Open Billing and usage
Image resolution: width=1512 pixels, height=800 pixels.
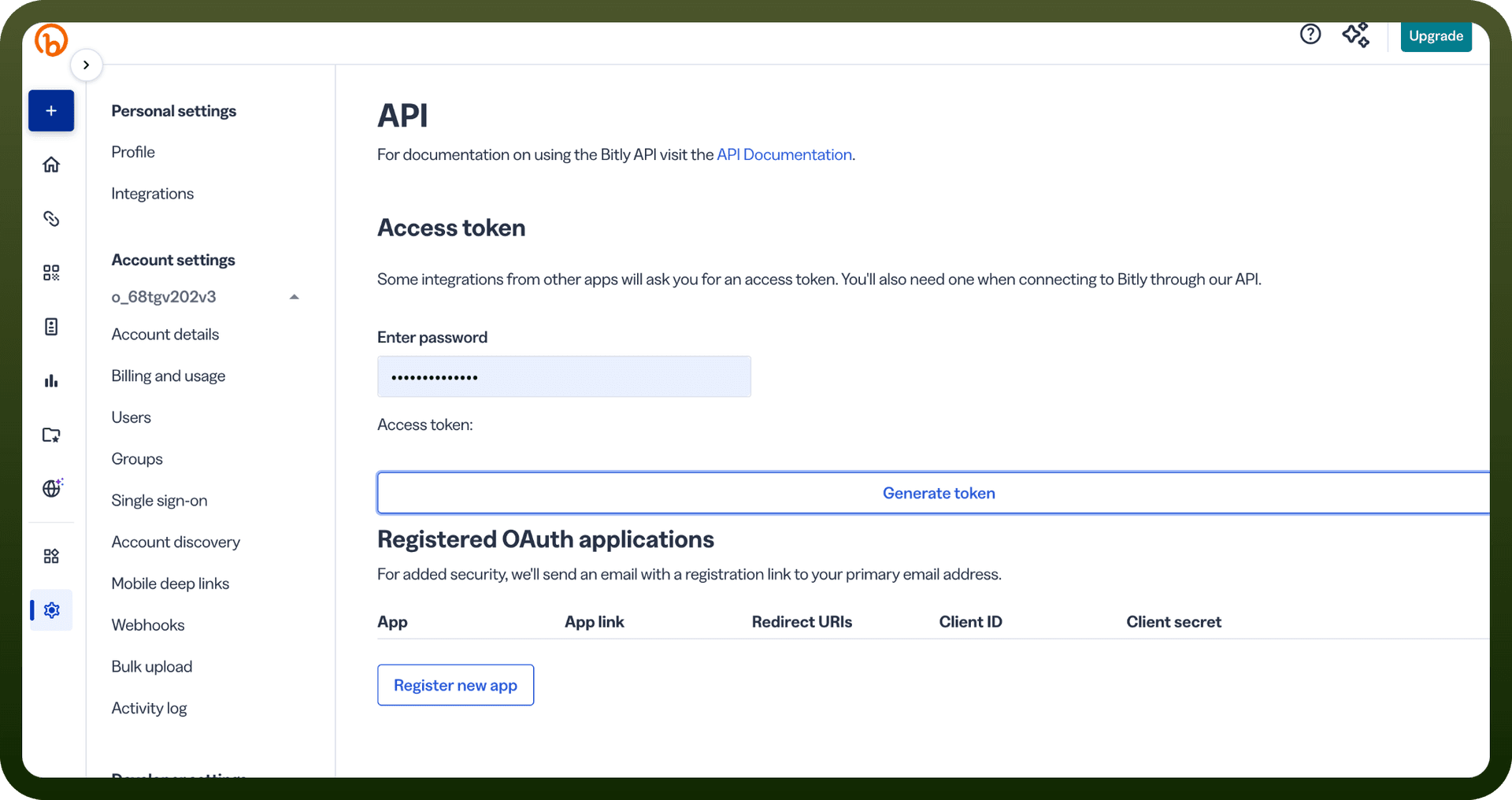click(169, 376)
